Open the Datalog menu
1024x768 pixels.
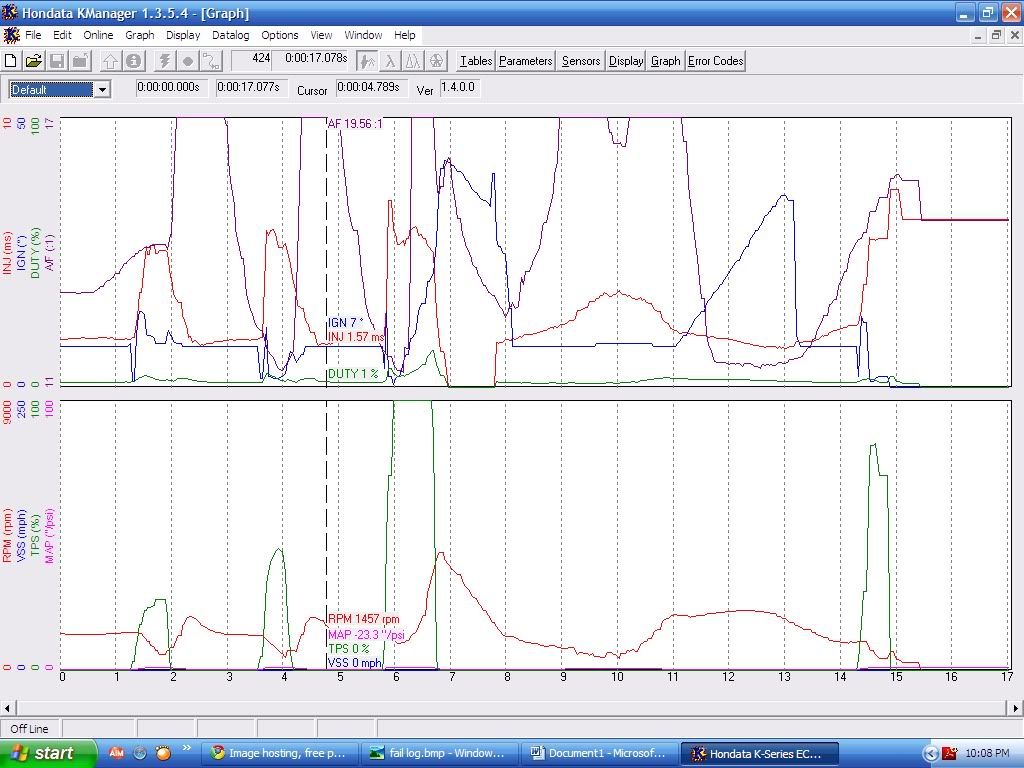231,35
